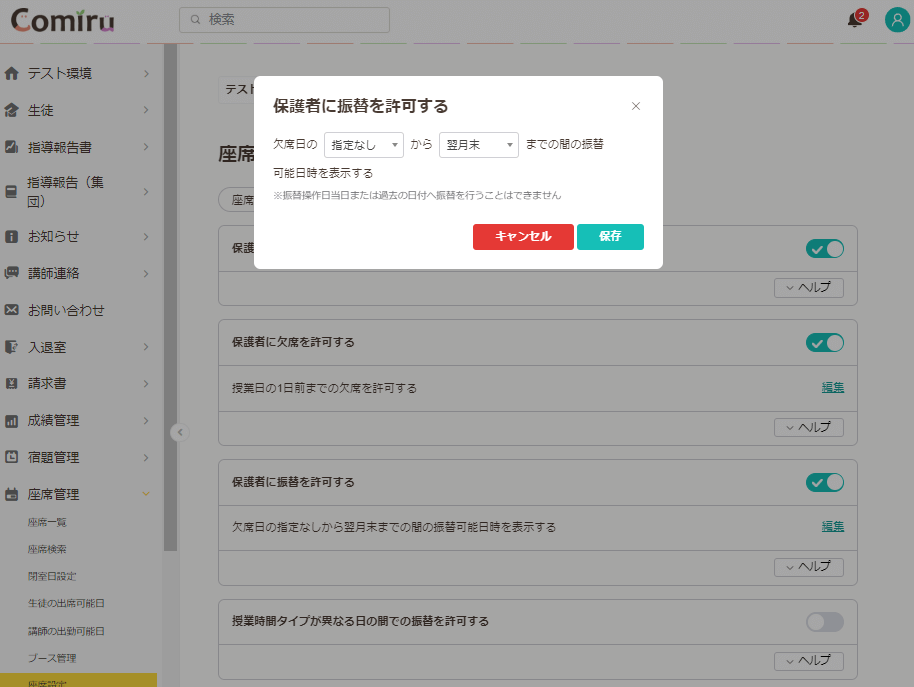Open the 指定なし dropdown in dialog
The image size is (914, 687).
(x=364, y=145)
